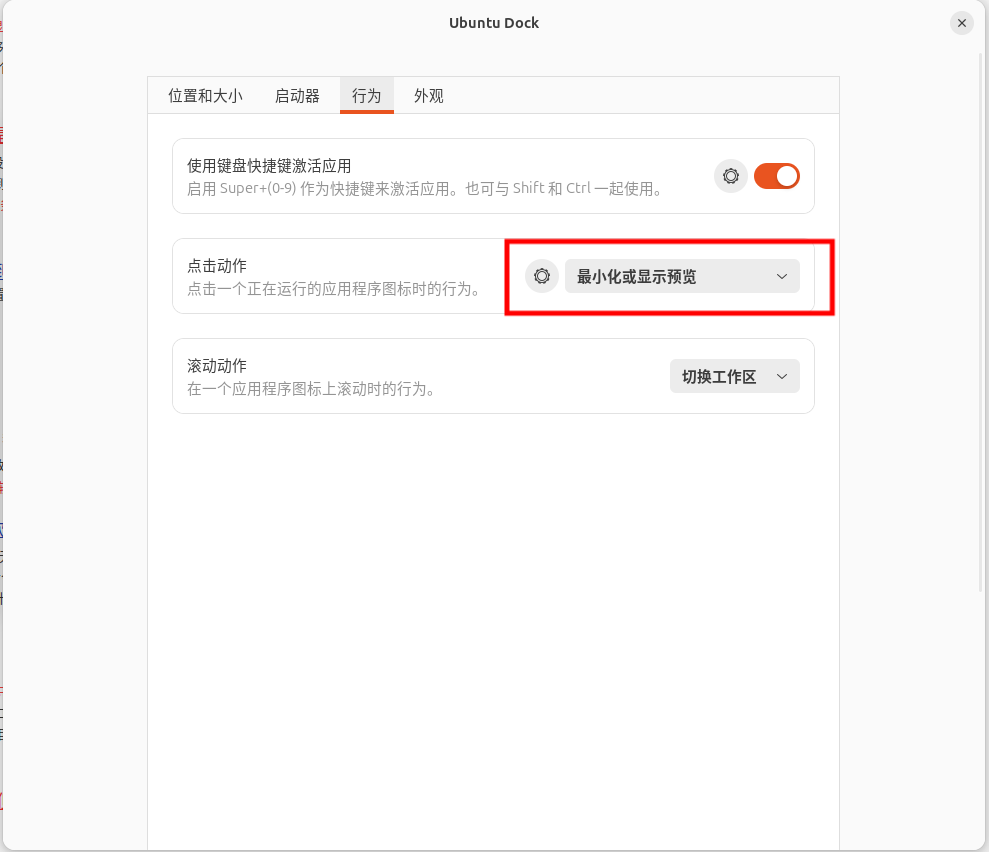The width and height of the screenshot is (989, 852).
Task: Click the Super+(0-9) shortcut description text
Action: click(x=425, y=188)
